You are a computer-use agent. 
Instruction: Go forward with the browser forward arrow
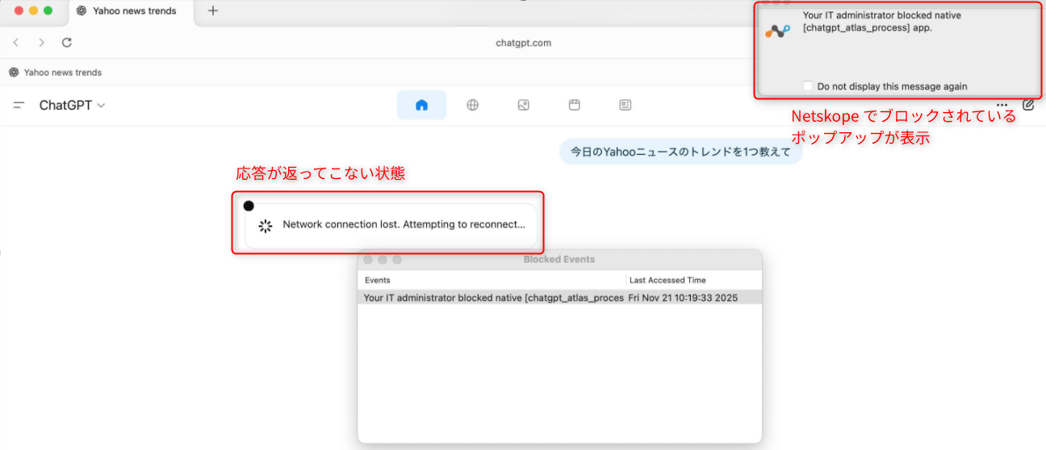pyautogui.click(x=41, y=43)
